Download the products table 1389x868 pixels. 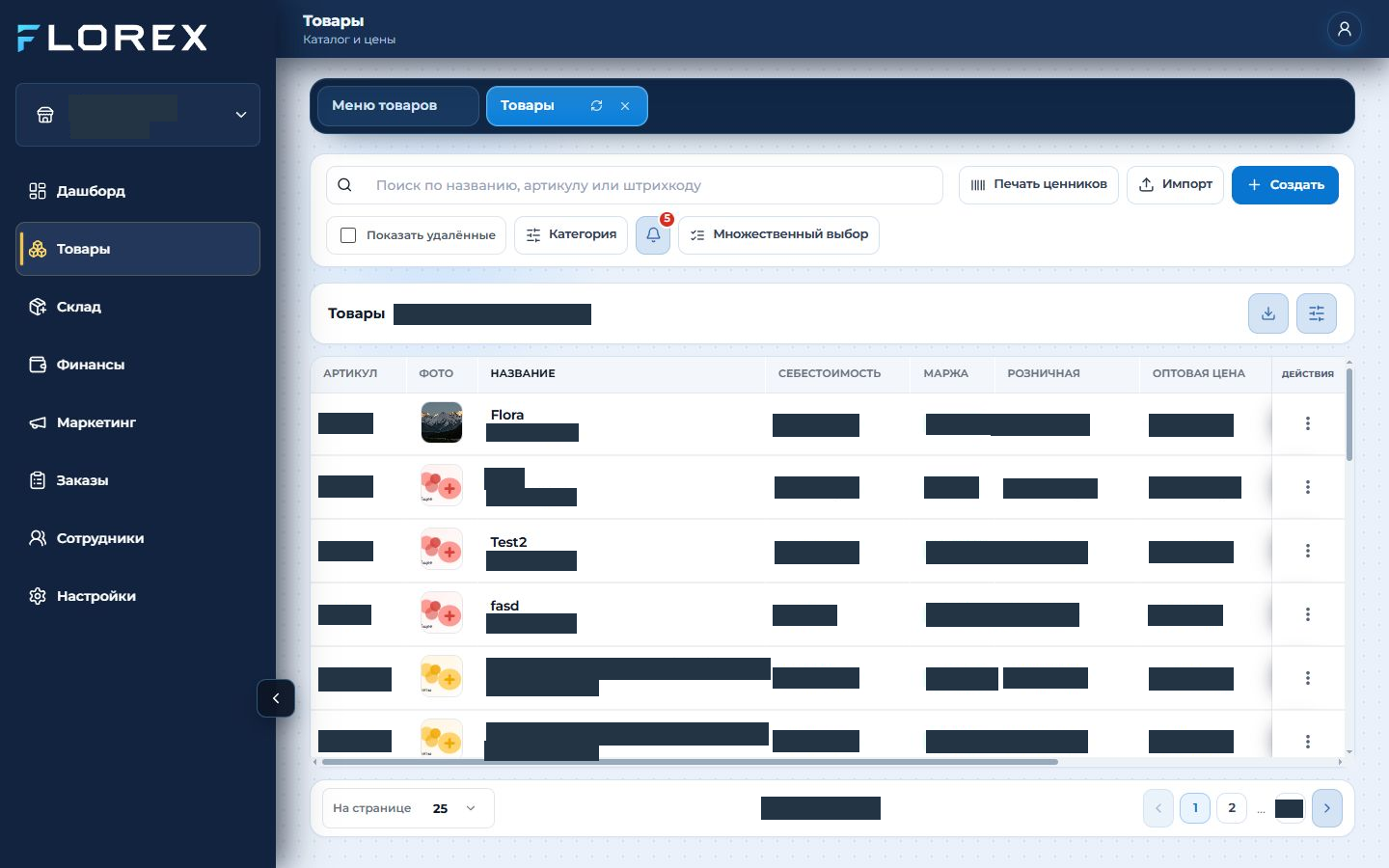1268,313
